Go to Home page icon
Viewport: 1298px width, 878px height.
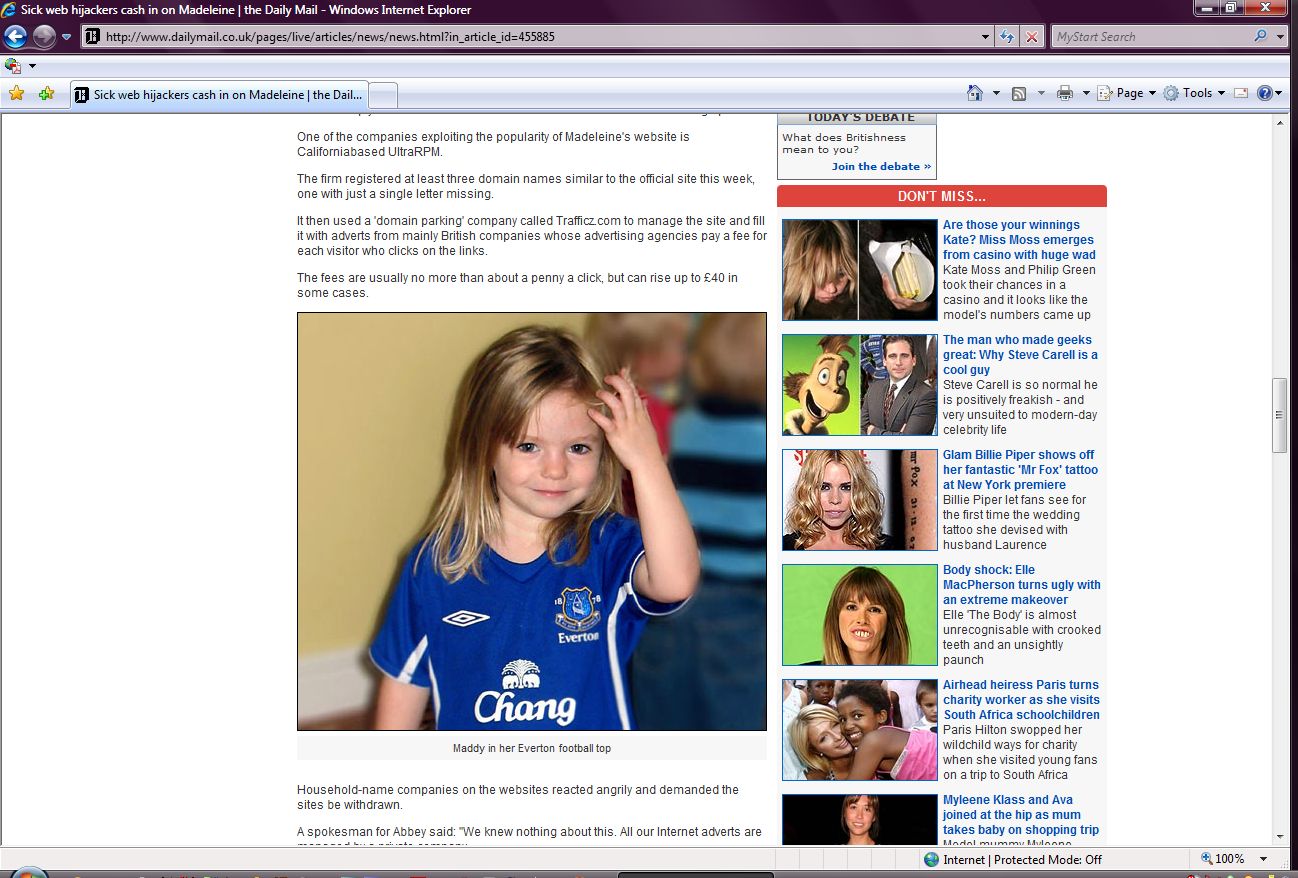click(975, 93)
